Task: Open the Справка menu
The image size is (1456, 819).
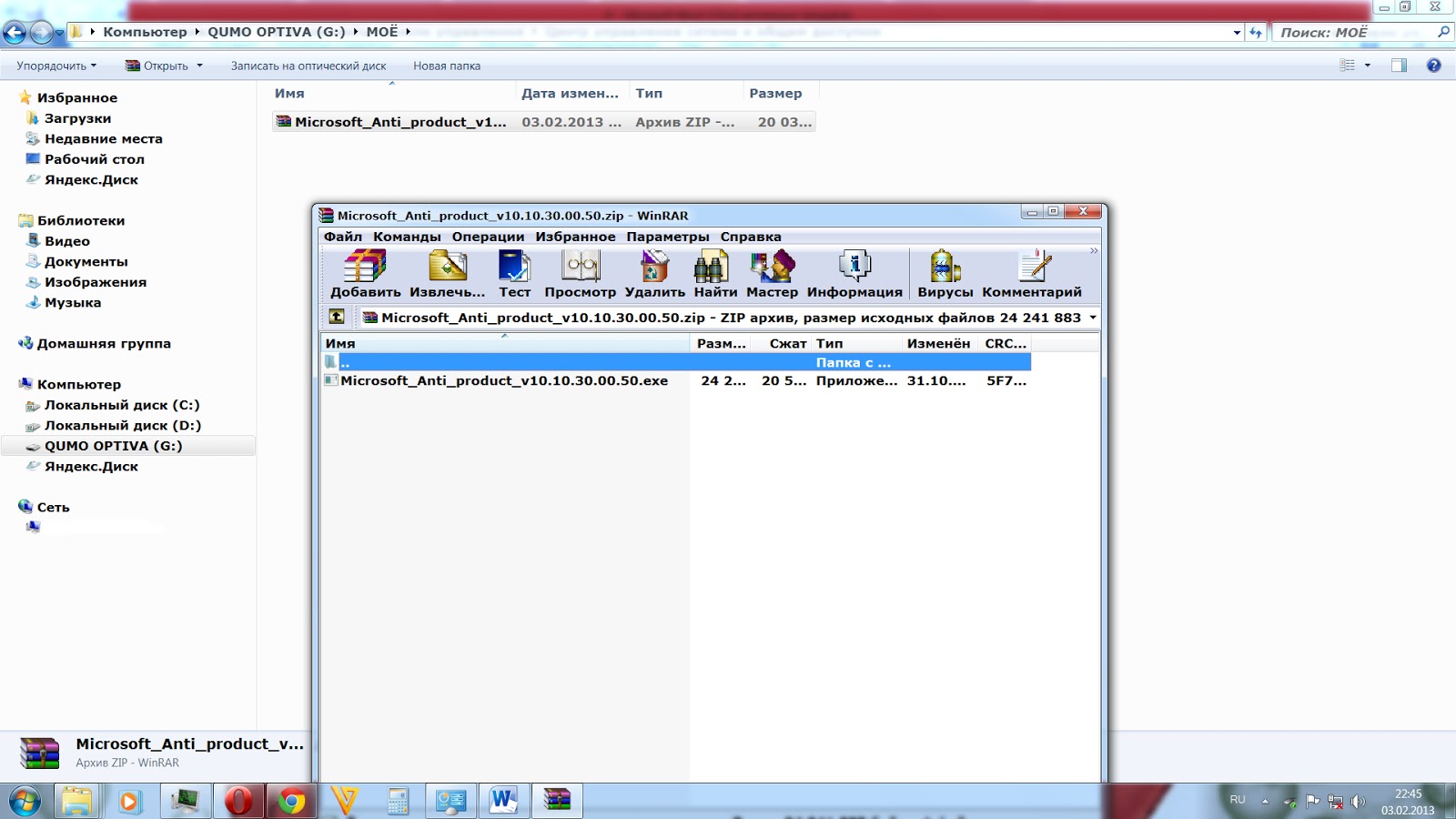Action: 751,237
